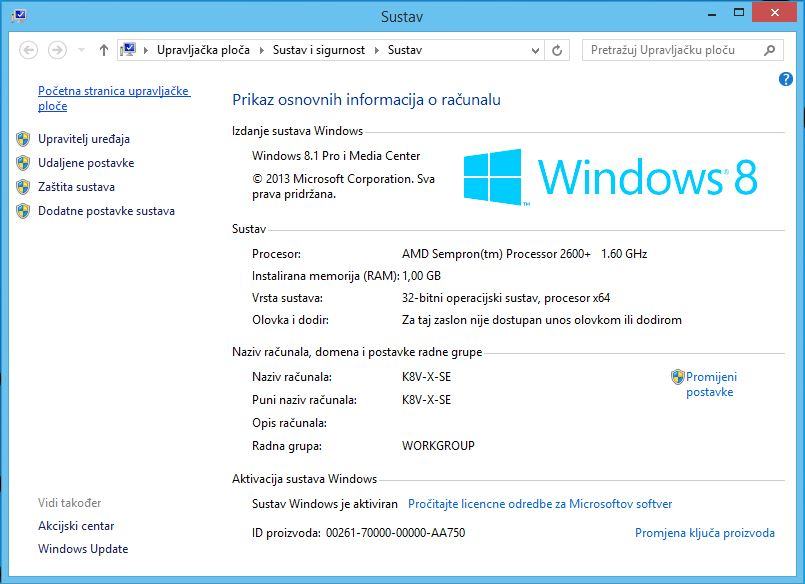Refresh the page with the refresh button
This screenshot has width=805, height=584.
click(557, 50)
